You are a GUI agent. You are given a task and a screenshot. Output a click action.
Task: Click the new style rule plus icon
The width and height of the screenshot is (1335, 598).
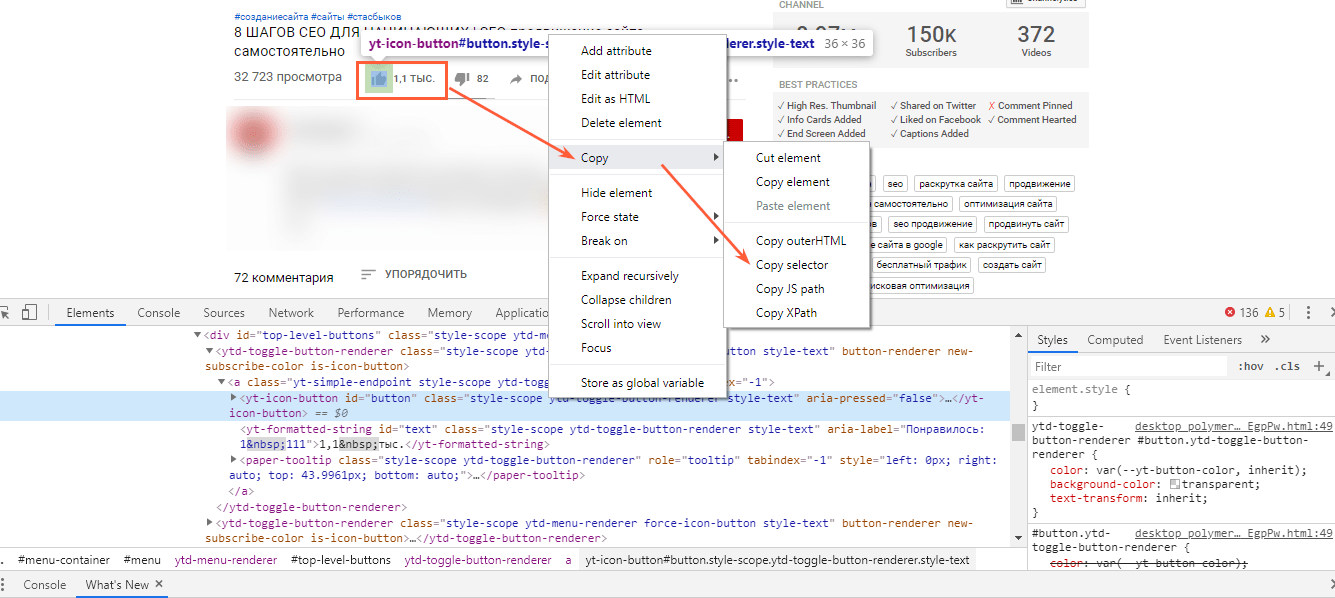click(1319, 367)
